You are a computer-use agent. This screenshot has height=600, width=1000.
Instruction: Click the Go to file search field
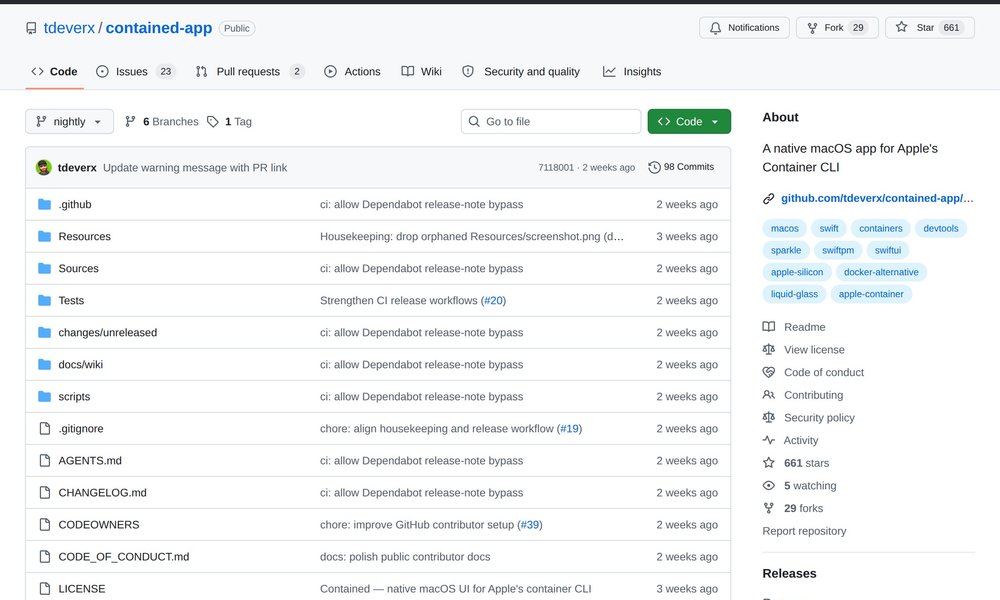tap(551, 122)
